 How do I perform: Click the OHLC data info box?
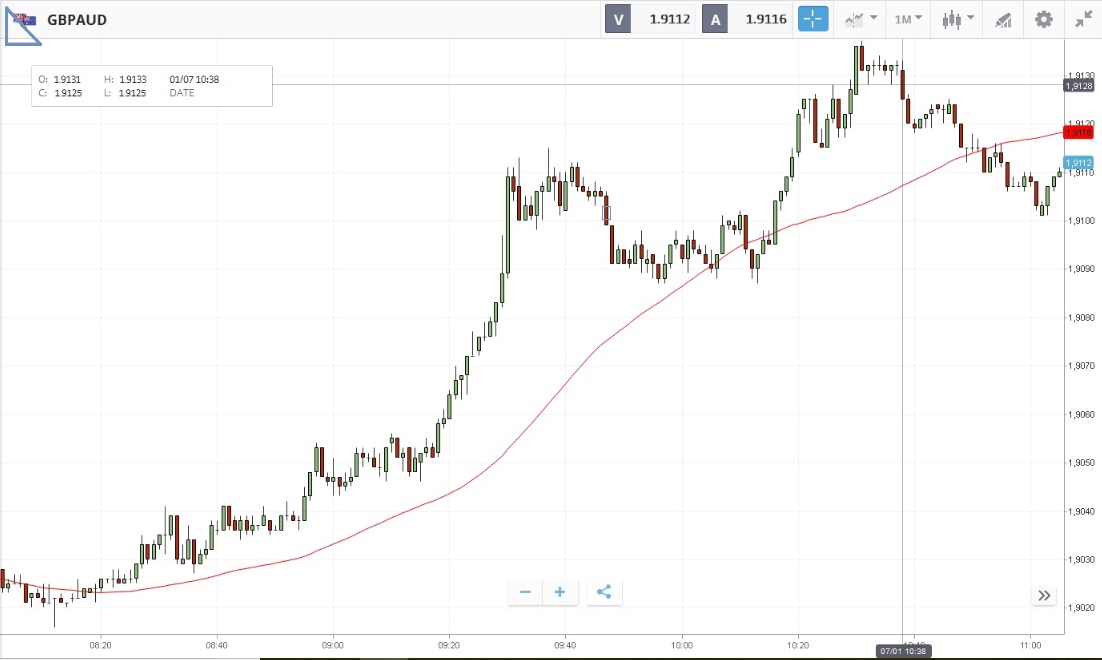[x=151, y=86]
